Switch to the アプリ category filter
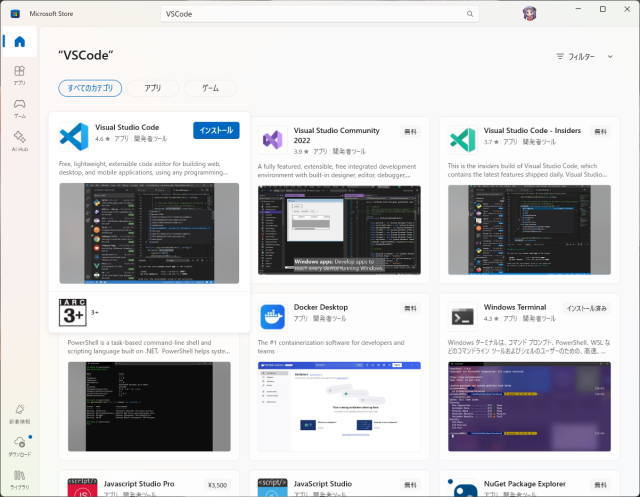The width and height of the screenshot is (640, 497). click(153, 88)
